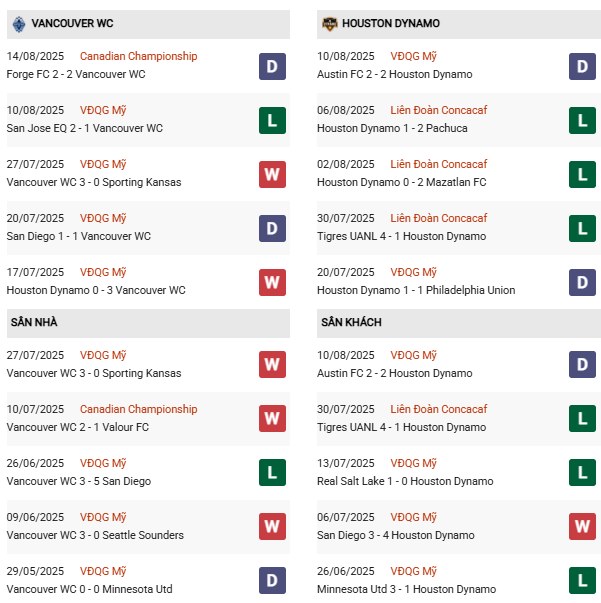This screenshot has height=603, width=601.
Task: Click W badge for Vancouver vs Sporting Kansas on 27/07
Action: tap(272, 174)
